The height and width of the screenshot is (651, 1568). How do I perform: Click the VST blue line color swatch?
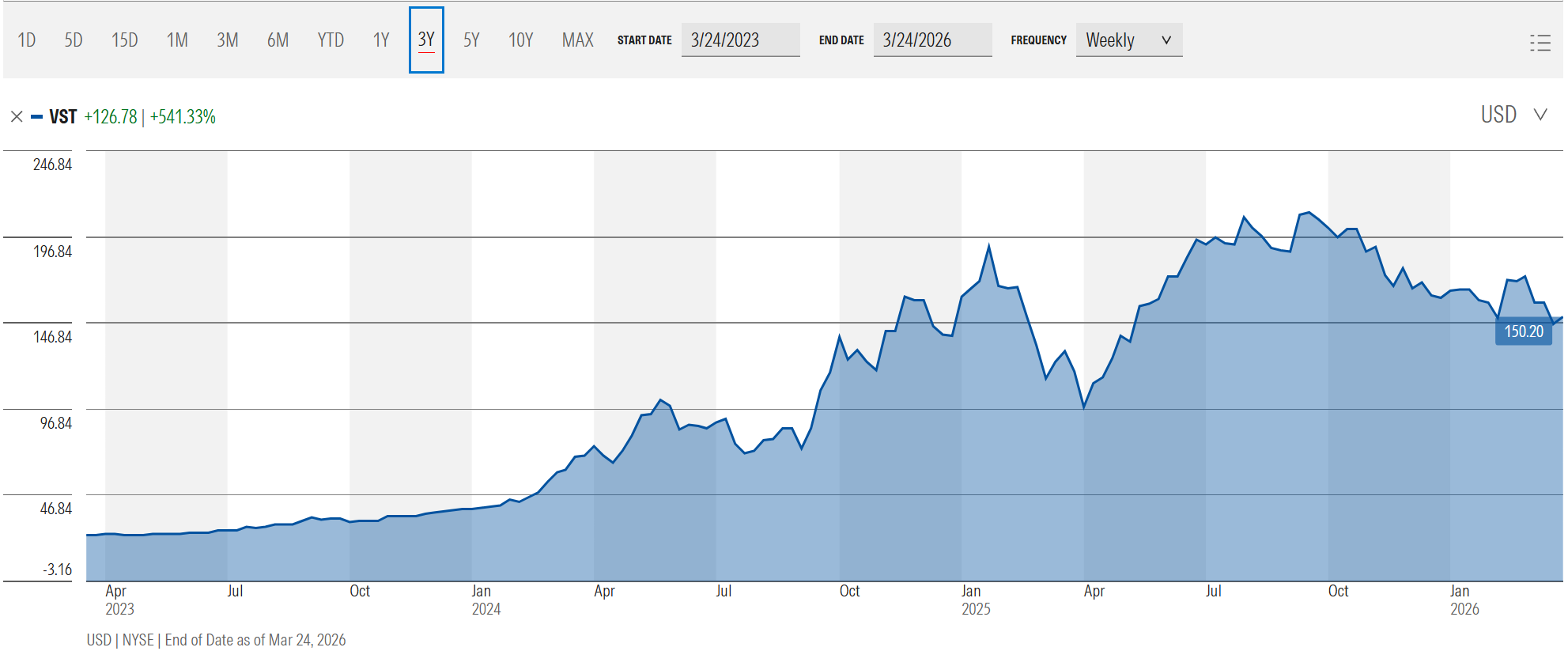click(x=36, y=117)
